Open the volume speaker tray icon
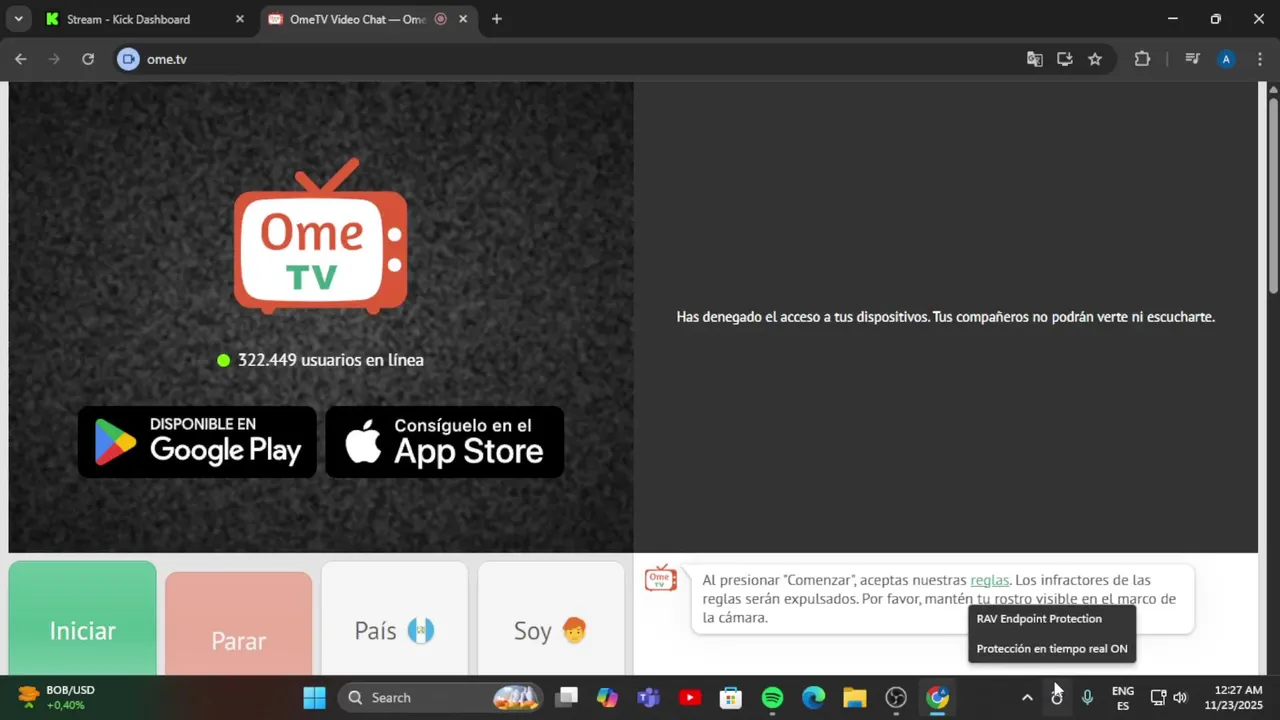The image size is (1280, 720). (1180, 698)
